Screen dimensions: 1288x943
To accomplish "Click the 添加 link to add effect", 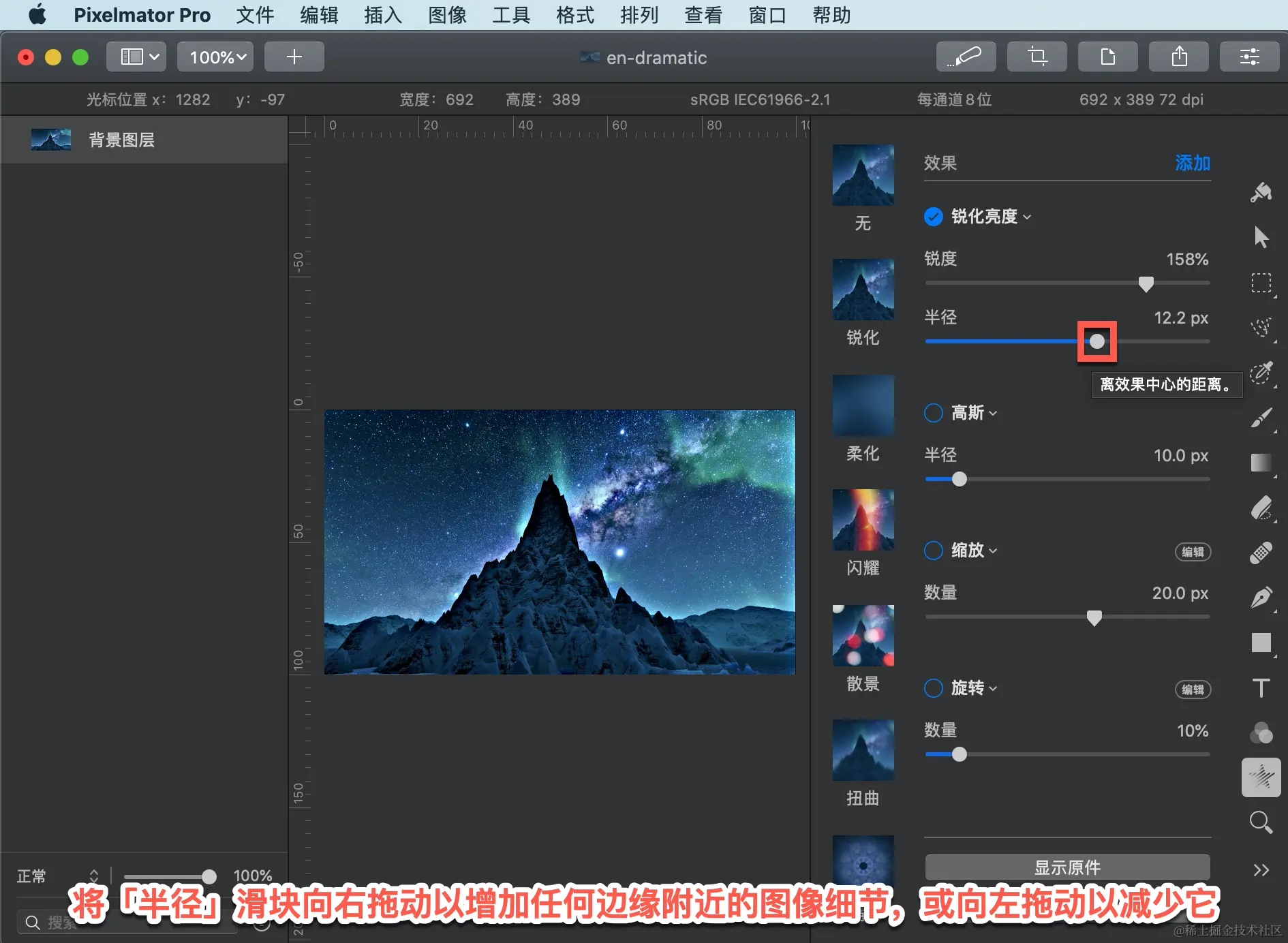I will point(1193,163).
